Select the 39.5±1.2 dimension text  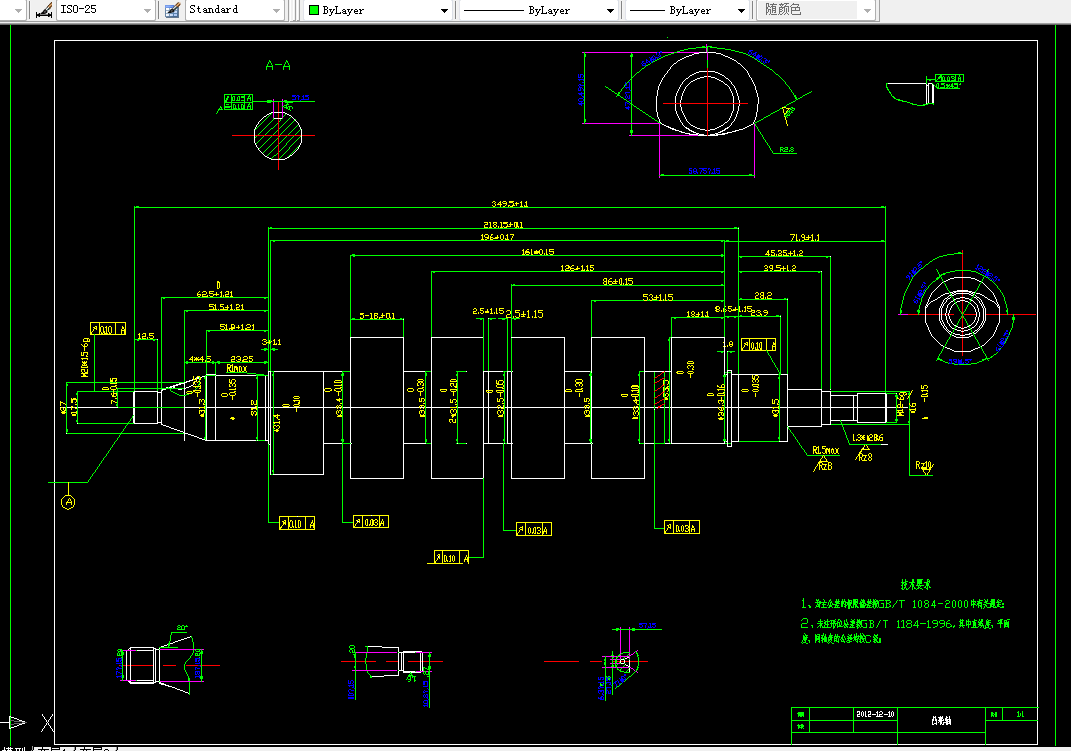coord(779,268)
